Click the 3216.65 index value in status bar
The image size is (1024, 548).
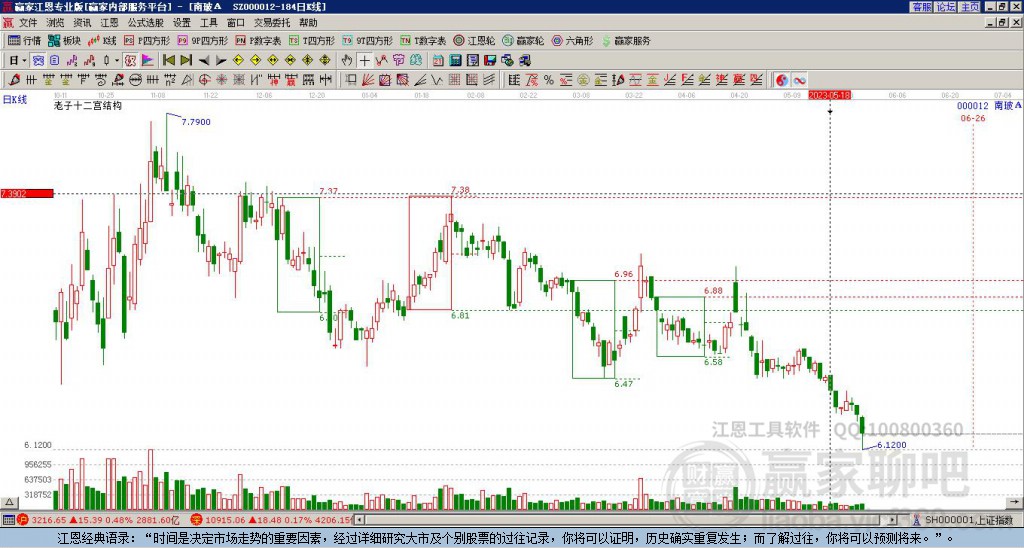pos(49,520)
